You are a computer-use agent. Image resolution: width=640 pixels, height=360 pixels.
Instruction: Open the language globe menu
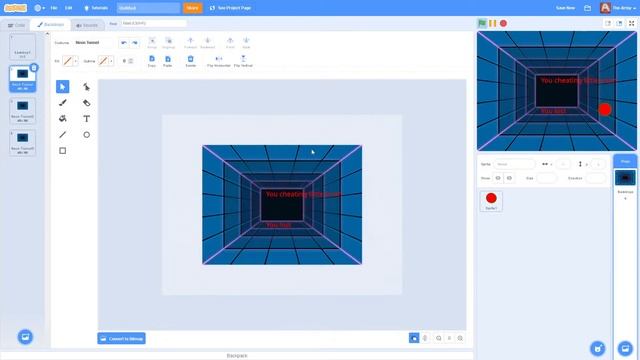(x=40, y=8)
